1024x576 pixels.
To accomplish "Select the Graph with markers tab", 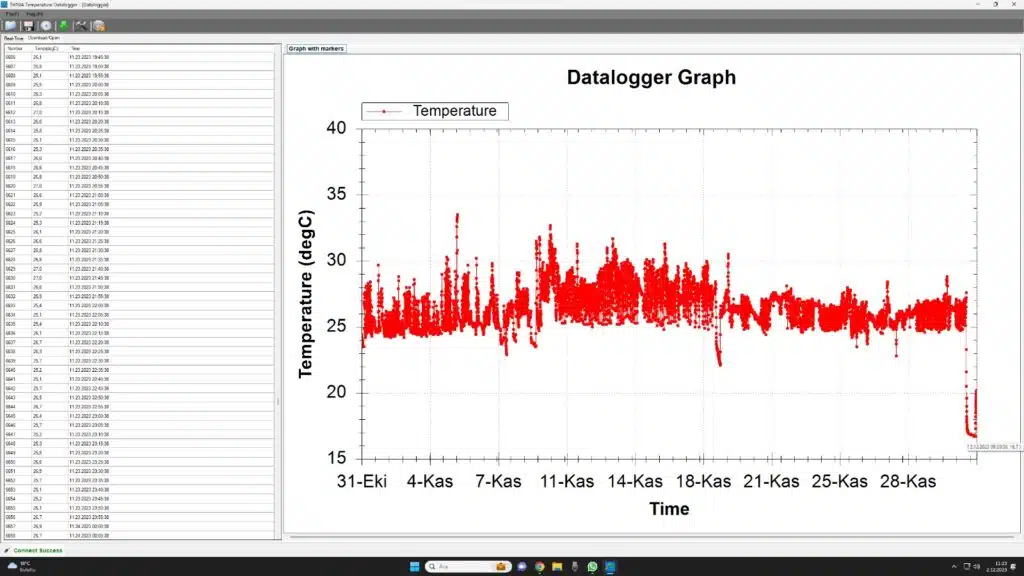I will pos(316,48).
